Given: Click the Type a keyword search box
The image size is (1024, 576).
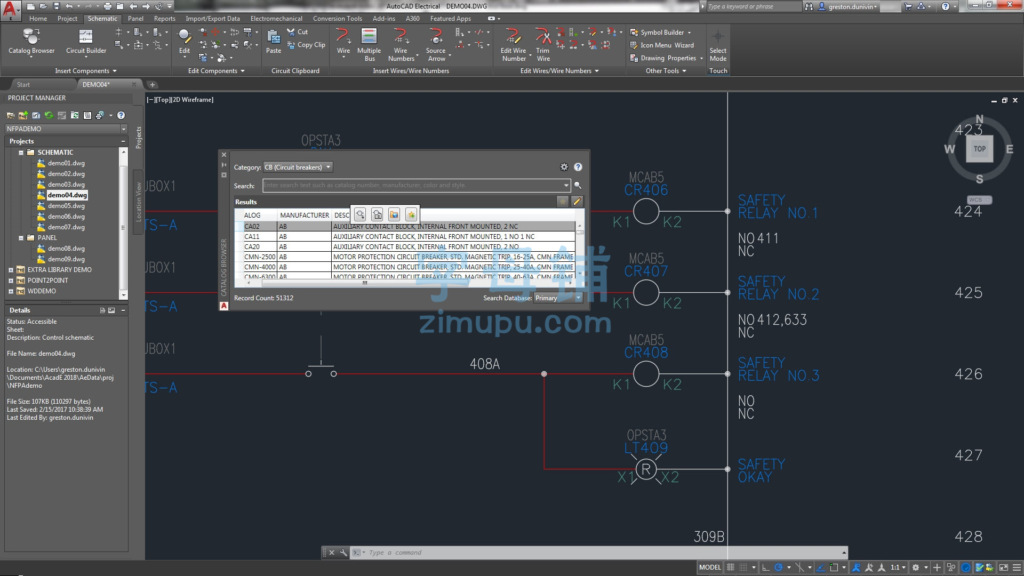Looking at the screenshot, I should tap(753, 7).
